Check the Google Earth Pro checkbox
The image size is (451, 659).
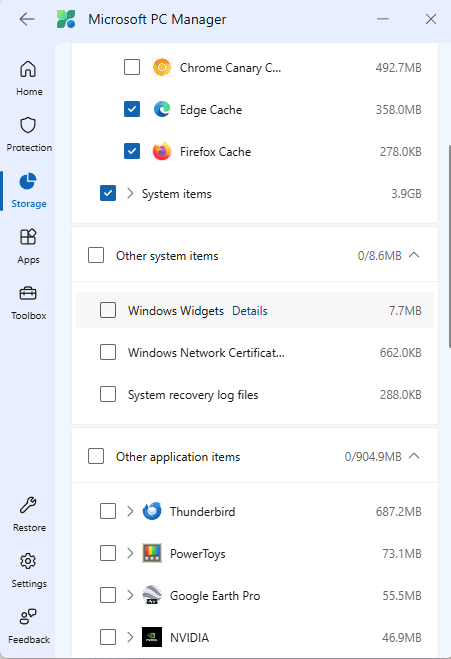pyautogui.click(x=108, y=595)
